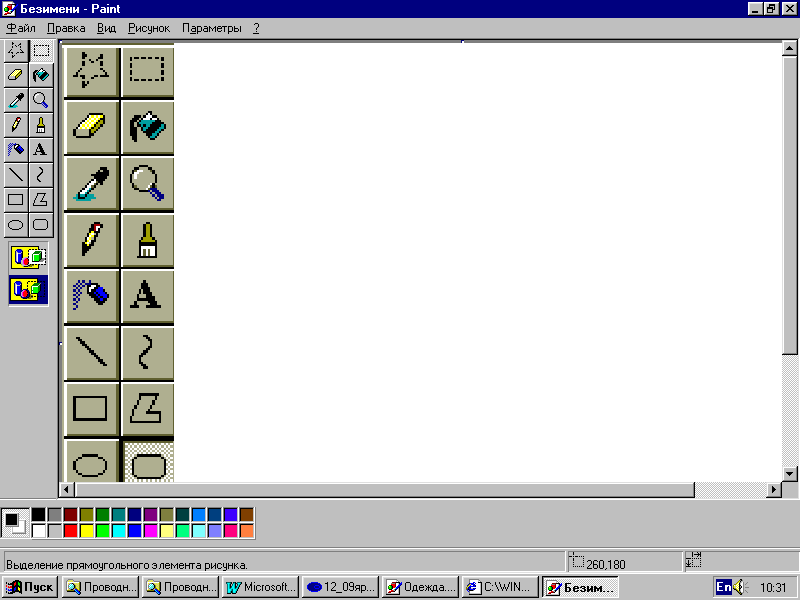Click the horizontal scrollbar left arrow

[x=66, y=490]
